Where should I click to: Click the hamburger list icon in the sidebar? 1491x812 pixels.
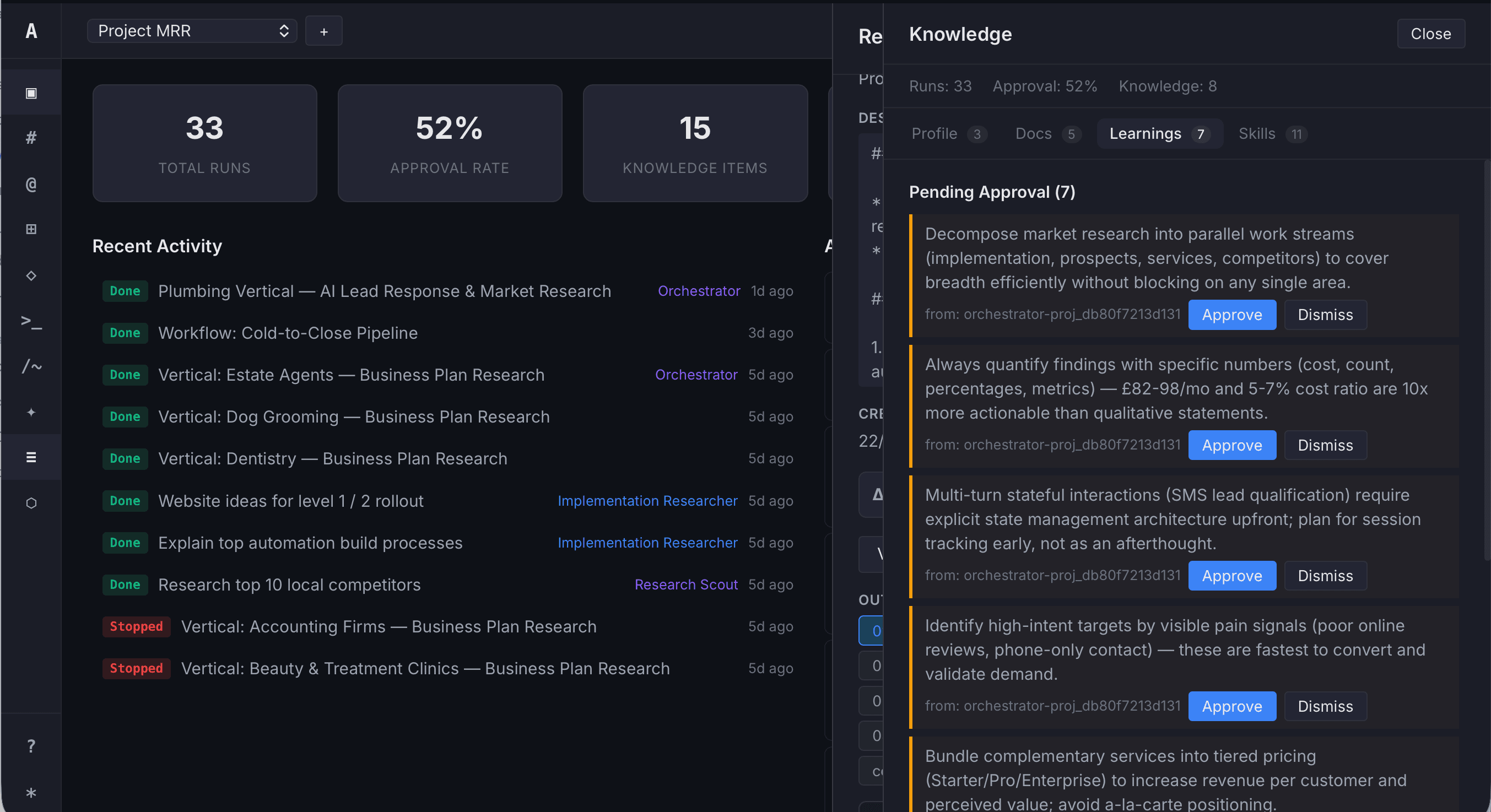click(31, 457)
